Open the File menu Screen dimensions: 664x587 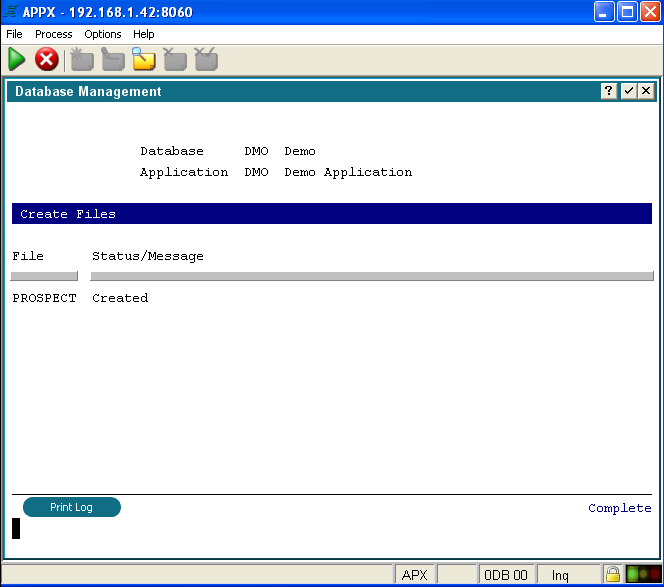point(15,34)
